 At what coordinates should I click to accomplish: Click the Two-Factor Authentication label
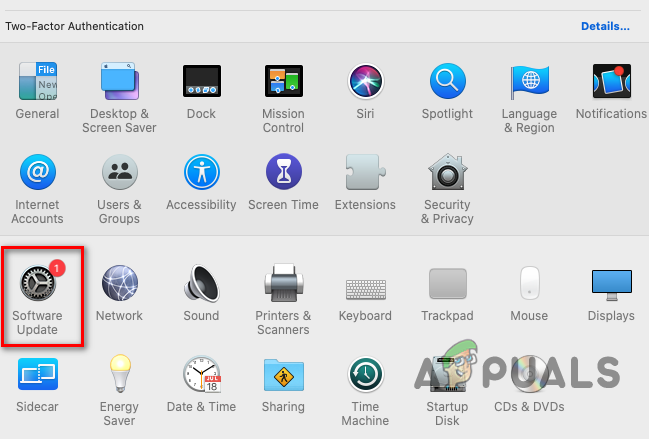point(75,26)
